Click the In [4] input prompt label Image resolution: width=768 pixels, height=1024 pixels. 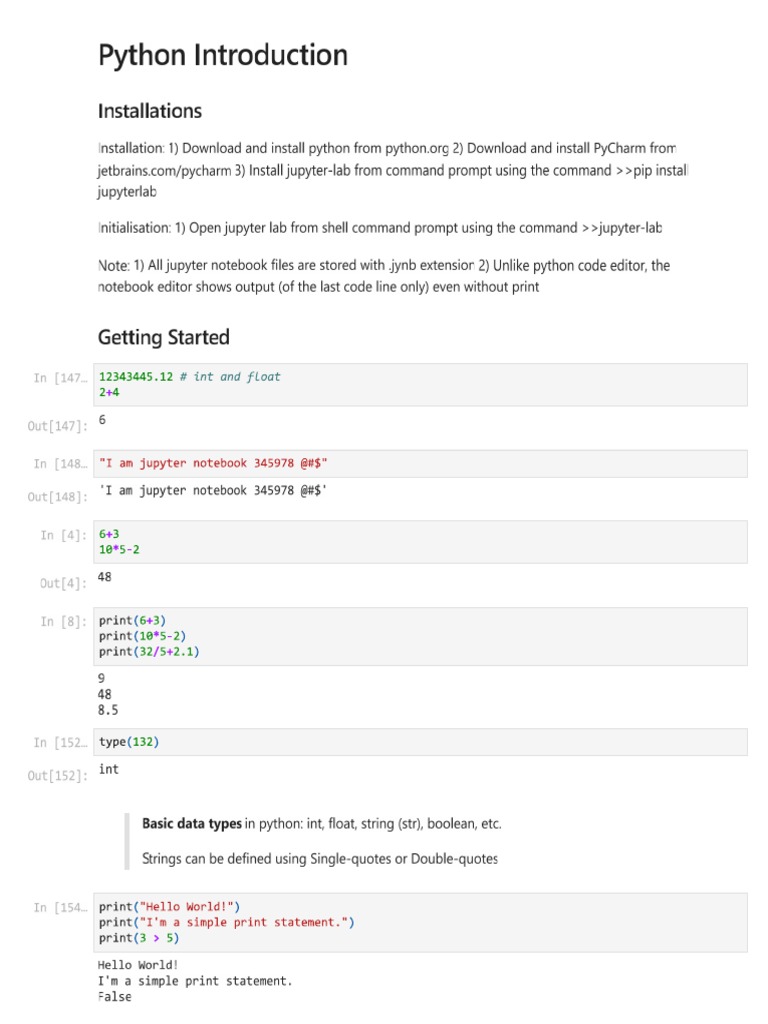coord(64,535)
